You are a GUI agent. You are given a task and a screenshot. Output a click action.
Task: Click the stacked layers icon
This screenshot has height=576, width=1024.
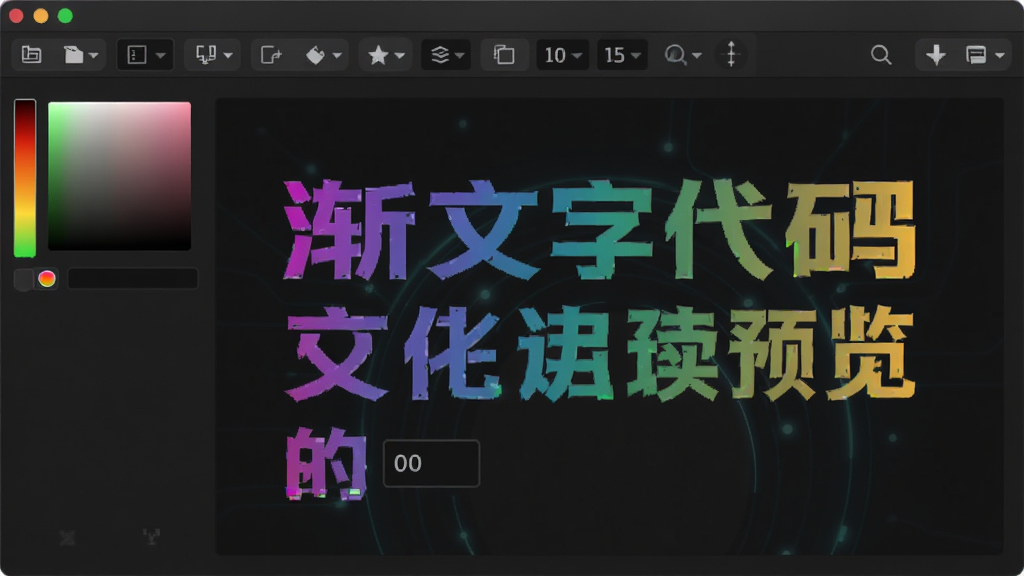pos(440,54)
